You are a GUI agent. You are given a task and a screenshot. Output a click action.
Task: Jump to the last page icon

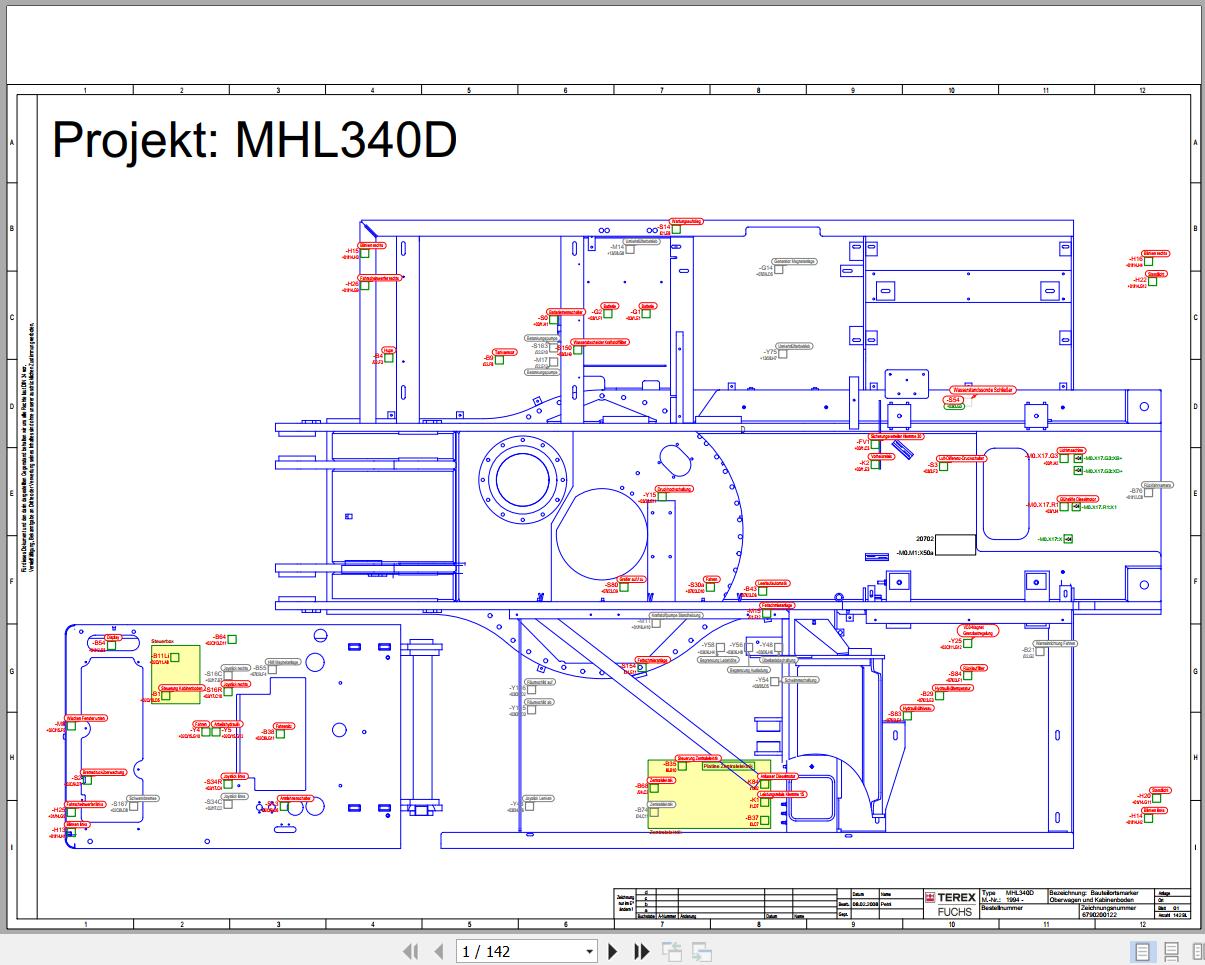(641, 951)
